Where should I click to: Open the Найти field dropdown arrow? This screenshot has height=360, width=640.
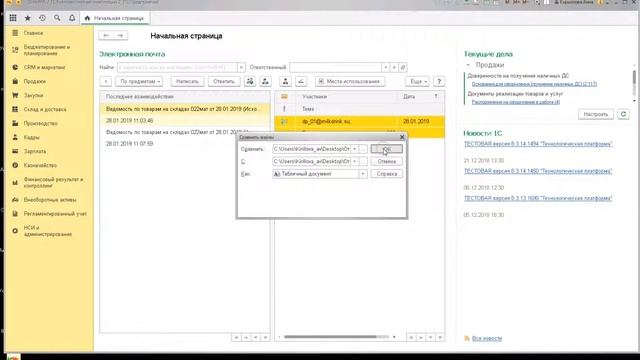(241, 67)
